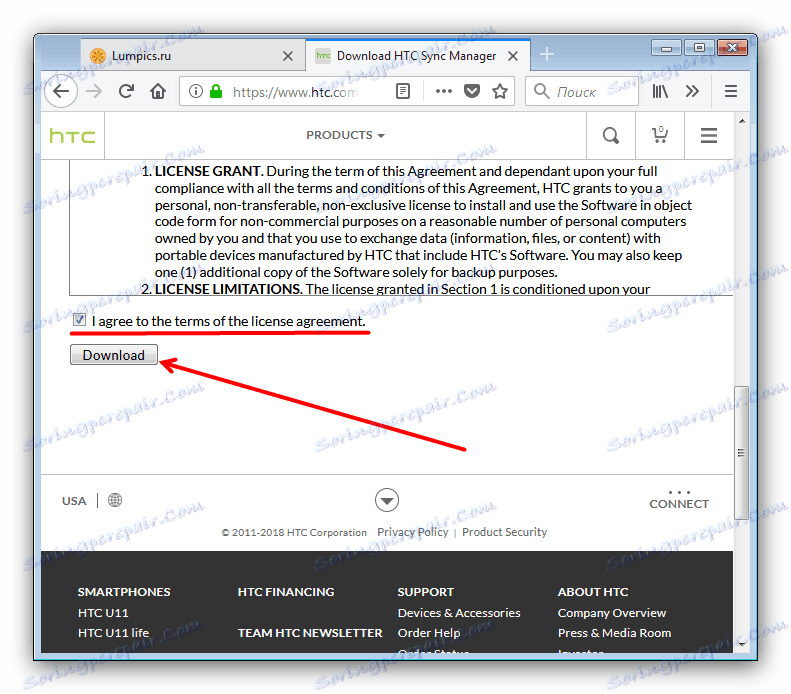Toggle reader view icon in address bar
Viewport: 791px width, 694px height.
[403, 91]
